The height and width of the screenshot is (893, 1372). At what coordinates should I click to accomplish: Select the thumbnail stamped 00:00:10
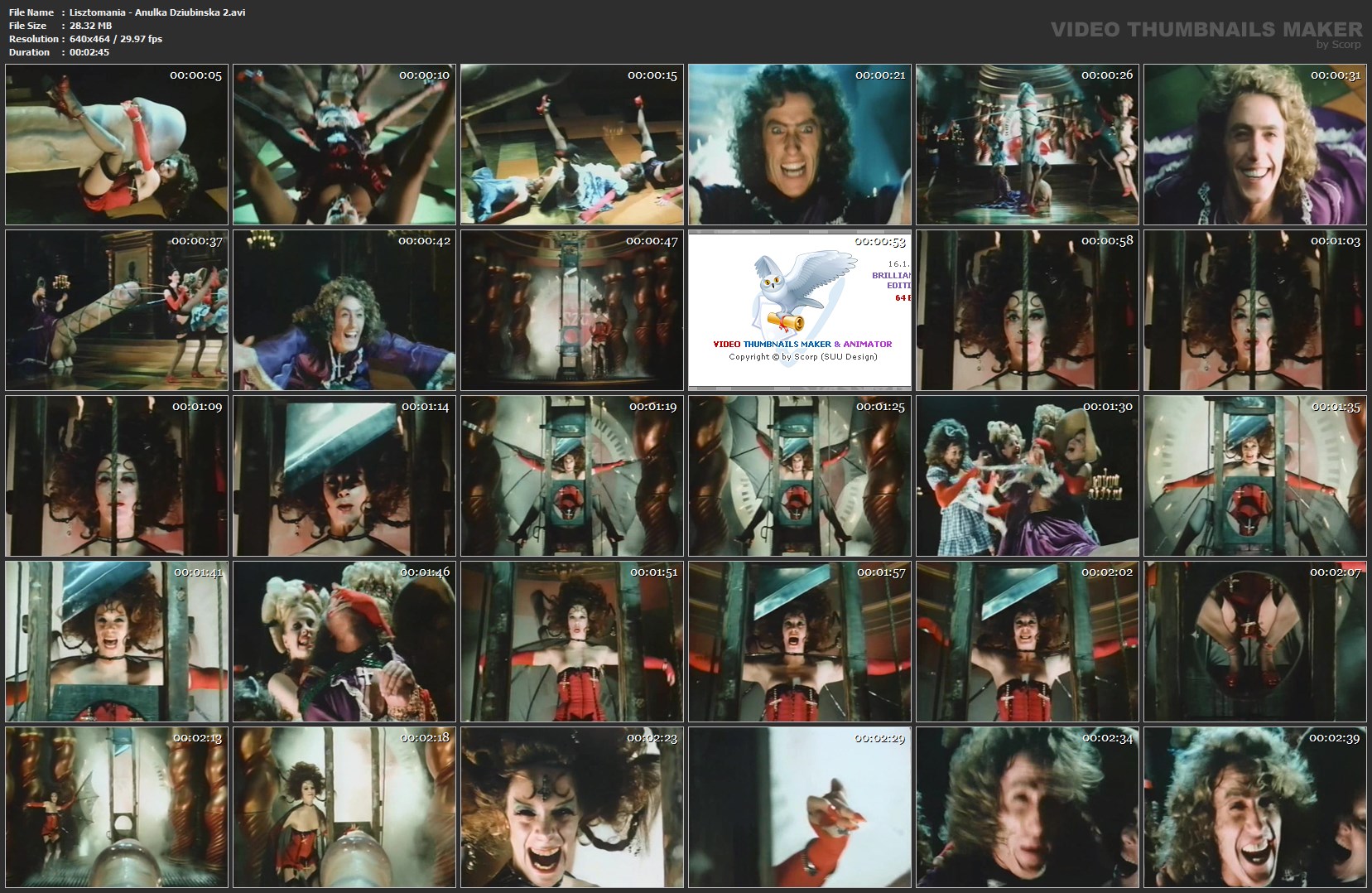[x=344, y=144]
